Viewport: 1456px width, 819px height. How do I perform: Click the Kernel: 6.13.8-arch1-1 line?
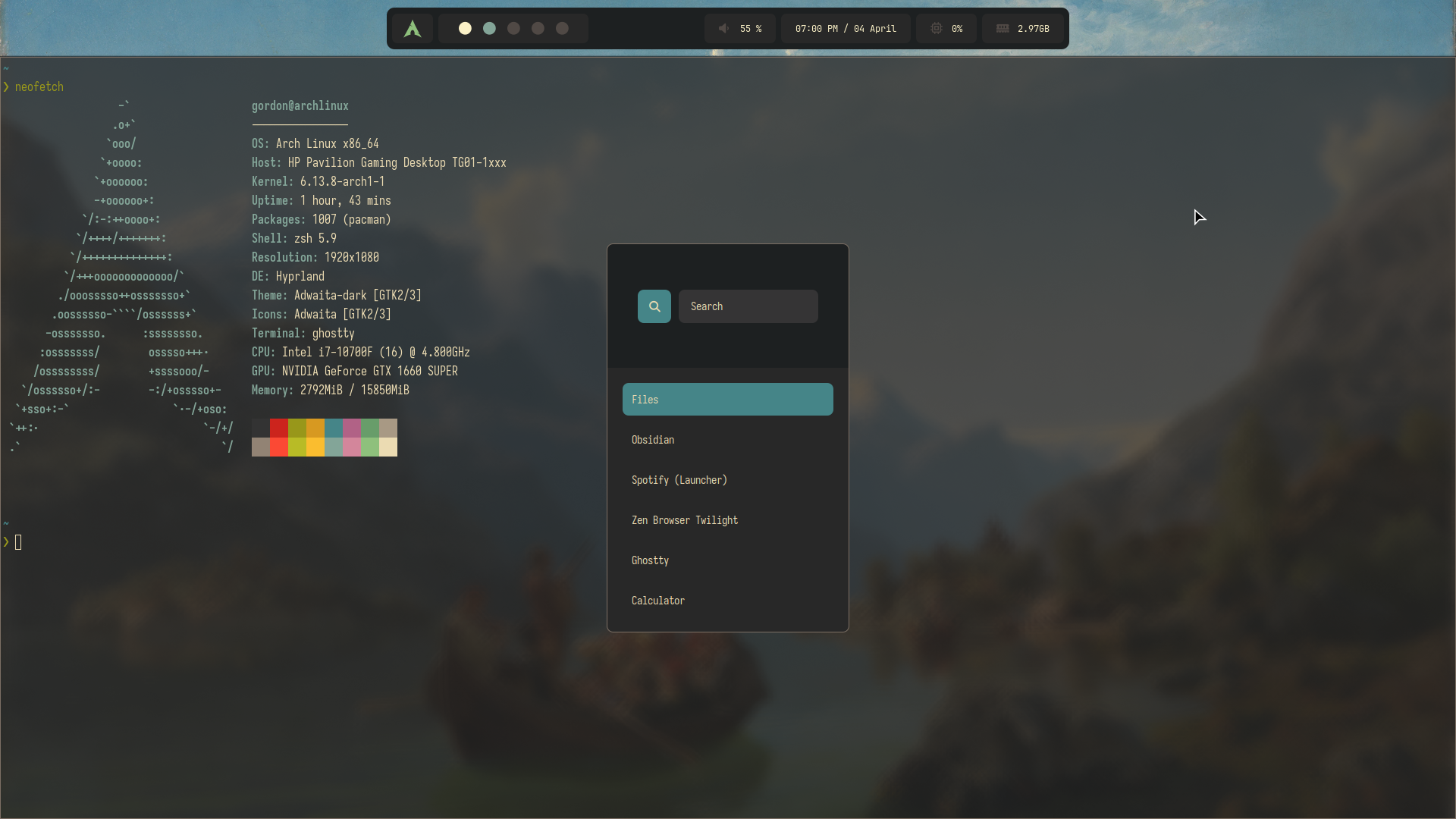point(318,182)
